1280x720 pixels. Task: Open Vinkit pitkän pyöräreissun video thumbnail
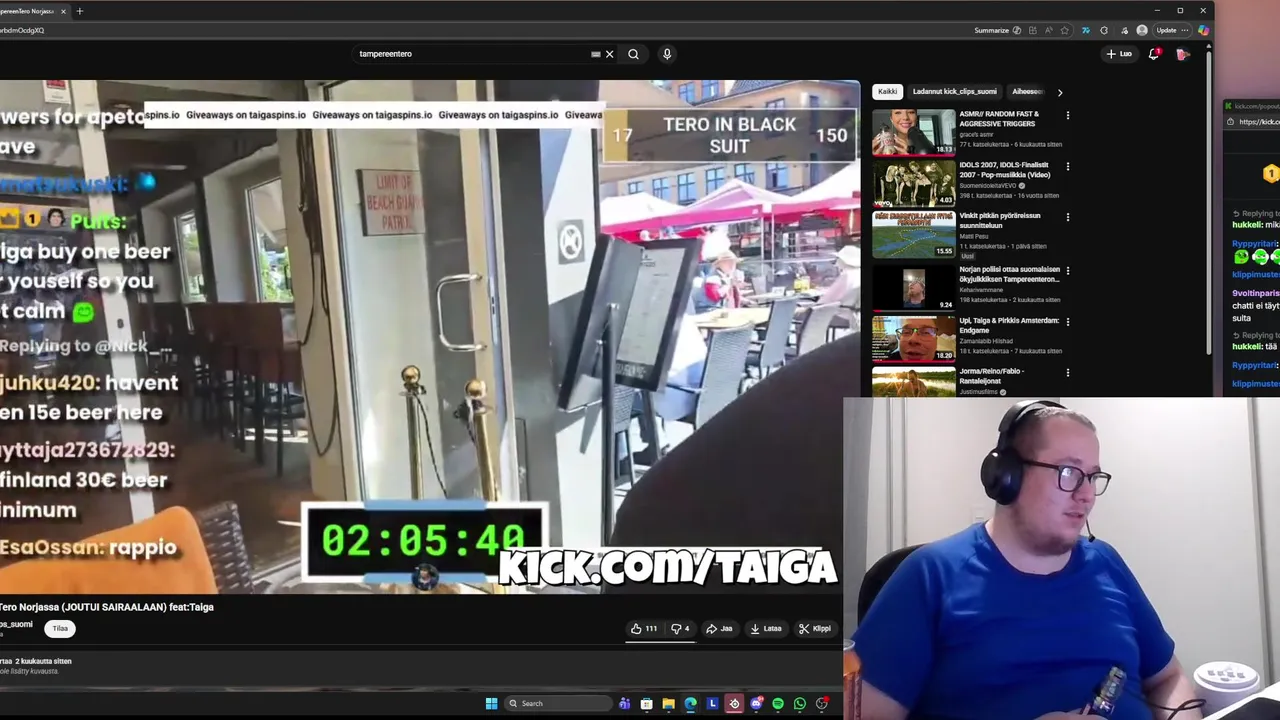(x=914, y=234)
